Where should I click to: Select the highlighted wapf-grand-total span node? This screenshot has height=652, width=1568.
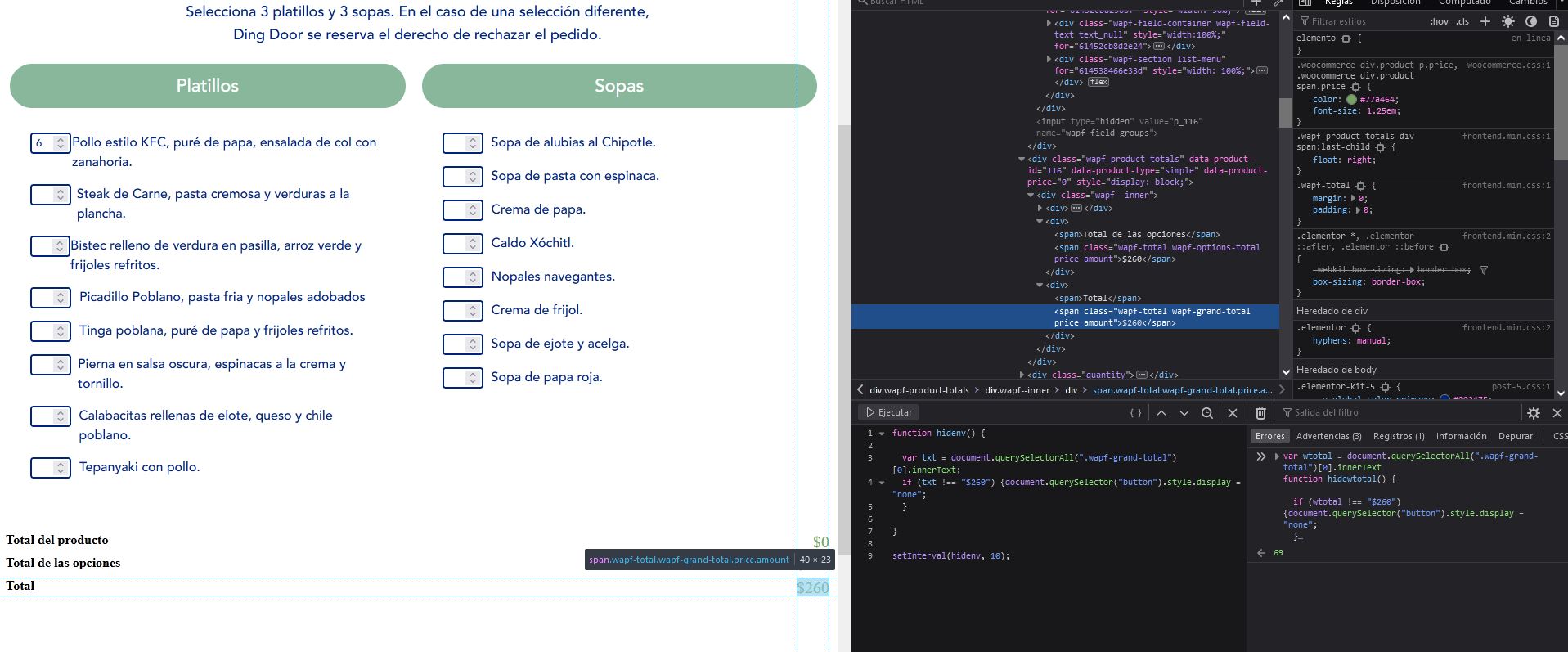(1065, 317)
